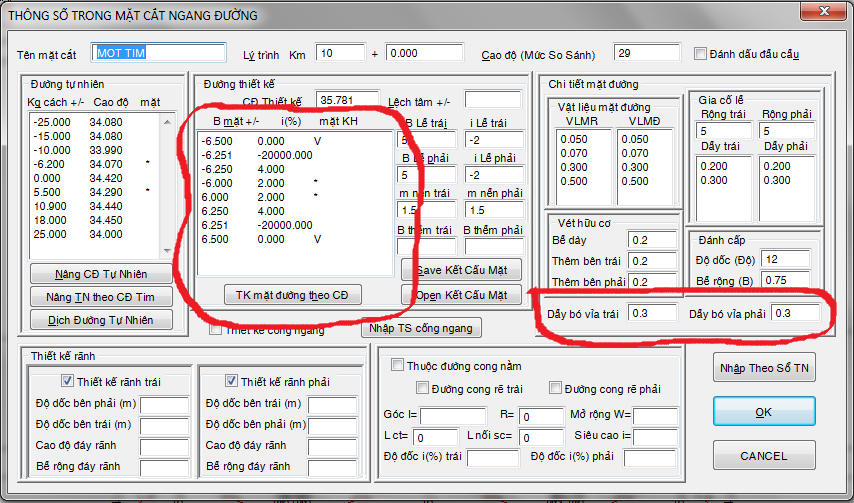Select the -6.200 34.070 natural ground row
Screen dimensions: 854x503
click(x=96, y=164)
